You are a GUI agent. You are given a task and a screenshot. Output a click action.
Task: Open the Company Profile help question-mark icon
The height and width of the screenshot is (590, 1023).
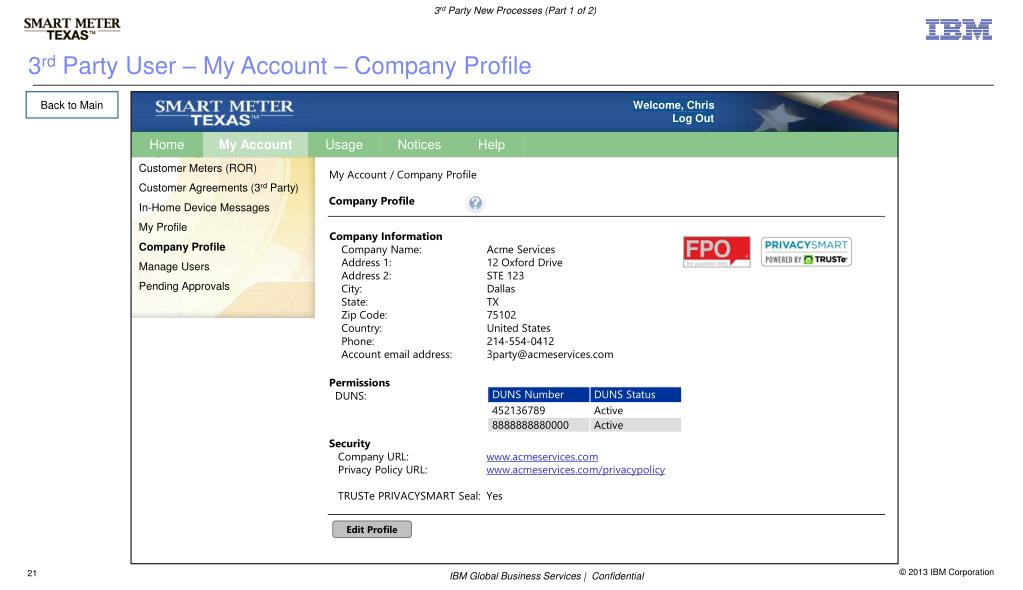tap(476, 203)
